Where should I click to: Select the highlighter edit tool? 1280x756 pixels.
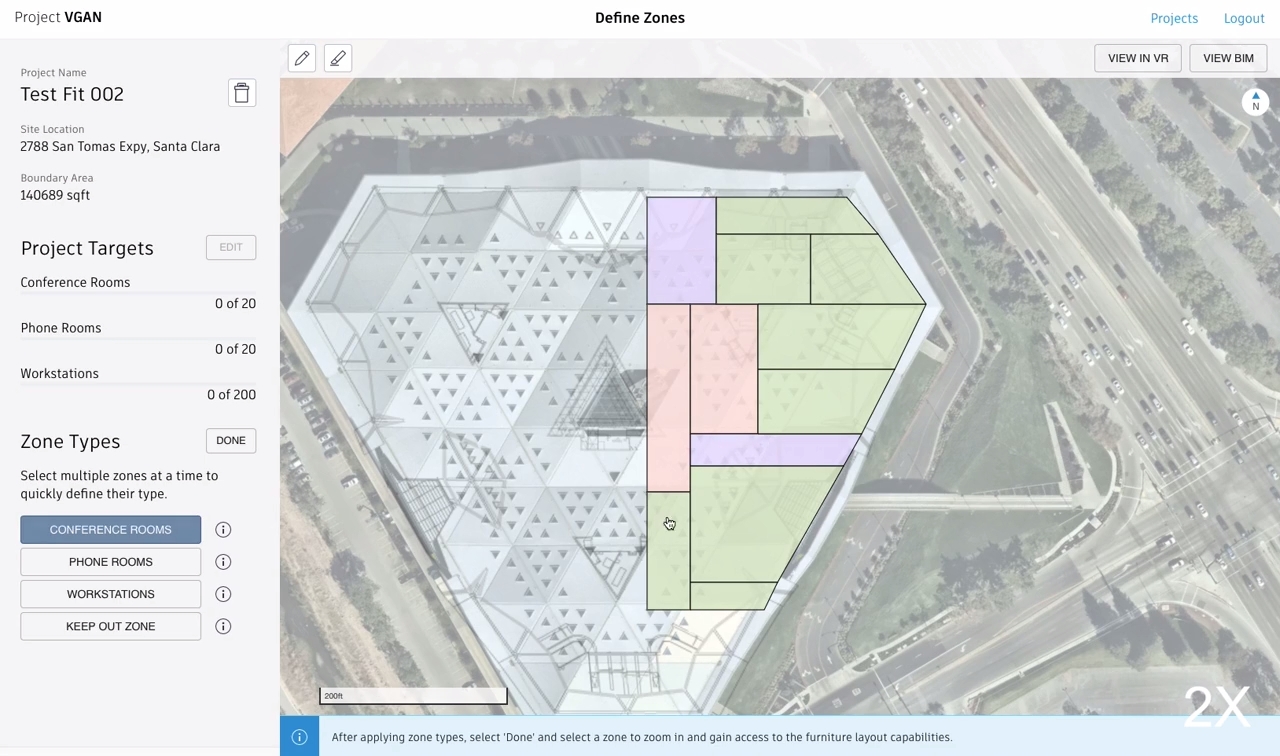coord(338,58)
